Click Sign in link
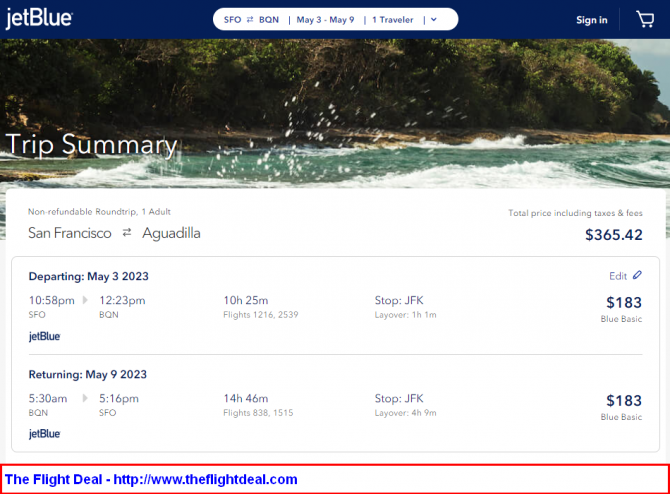The width and height of the screenshot is (670, 494). [x=591, y=20]
